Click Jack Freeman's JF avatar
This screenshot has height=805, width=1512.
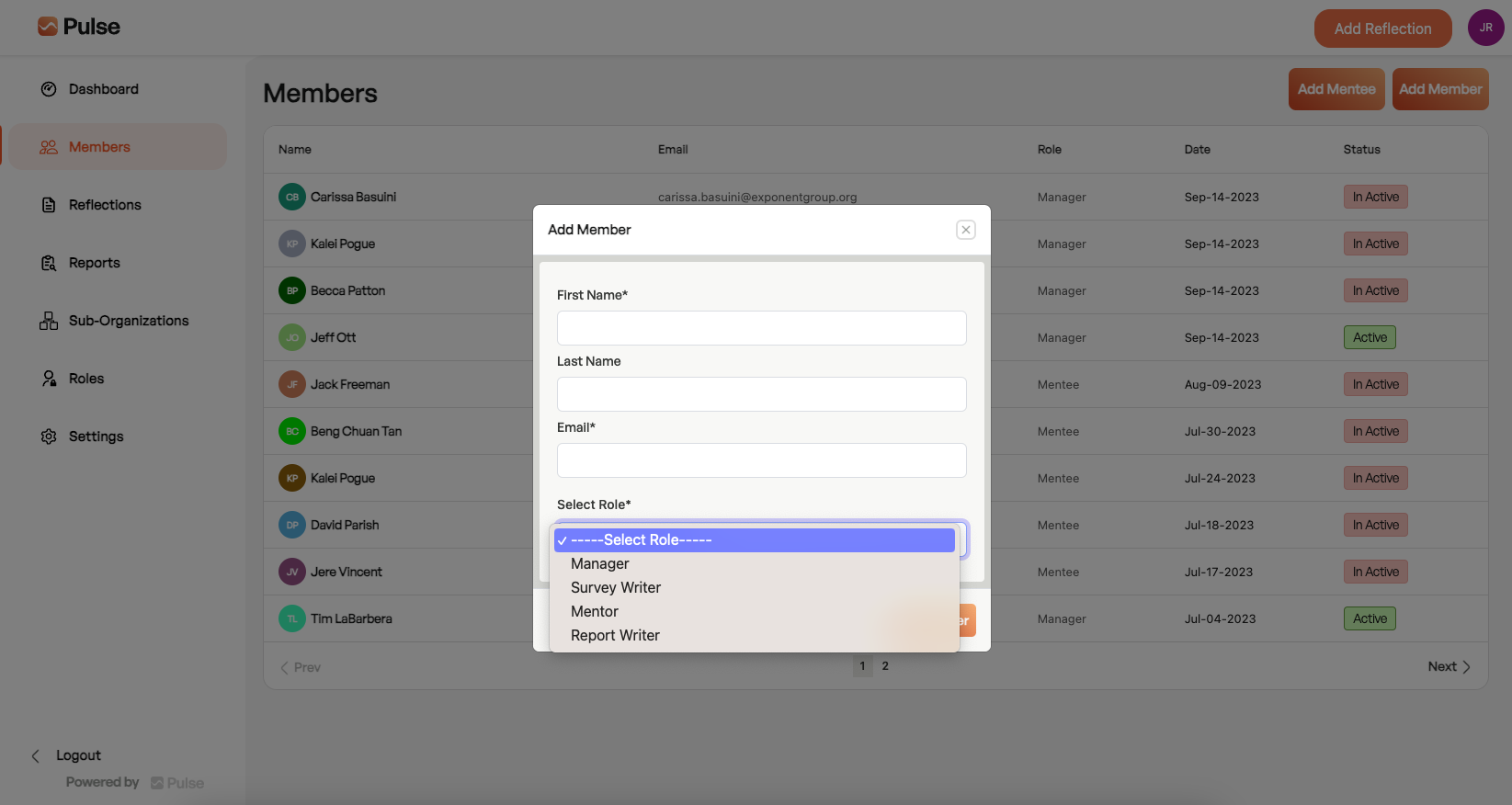[x=292, y=384]
